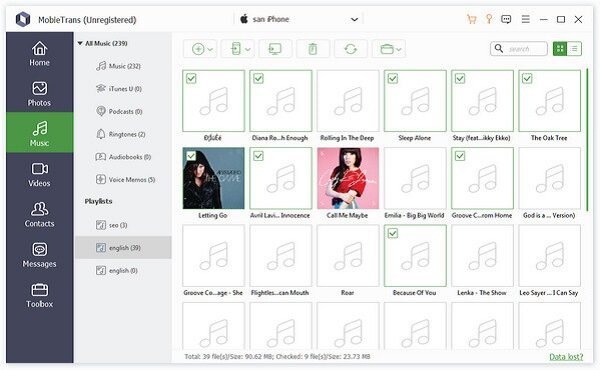Click the export to PC icon

pos(275,49)
